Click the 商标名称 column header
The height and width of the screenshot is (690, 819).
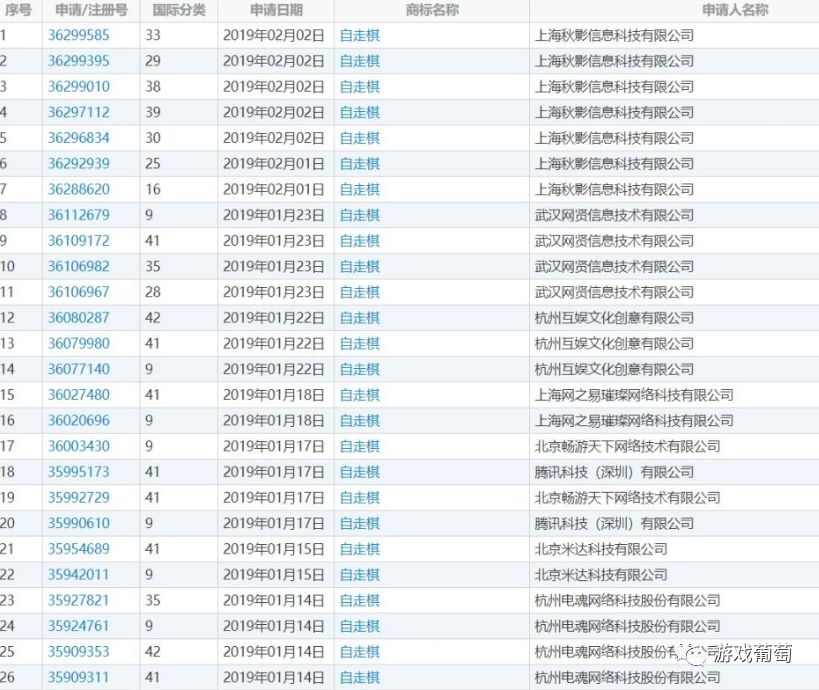432,10
